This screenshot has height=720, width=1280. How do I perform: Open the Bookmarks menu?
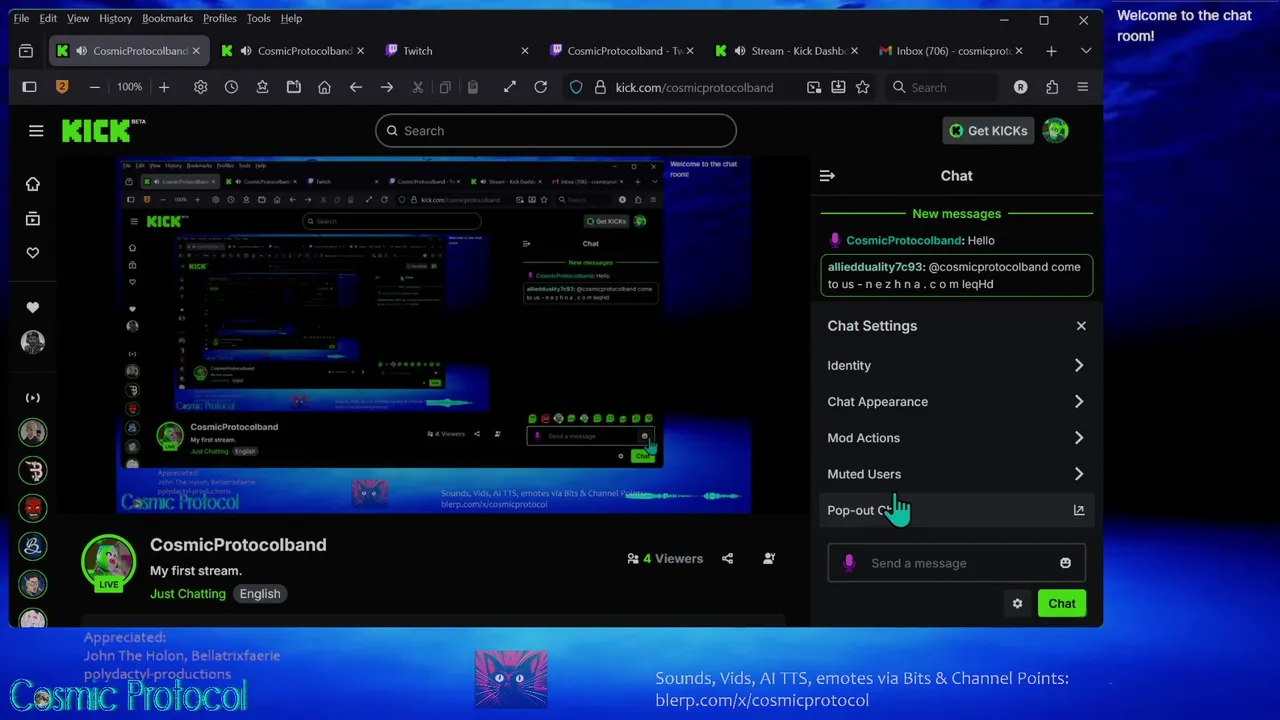[167, 18]
